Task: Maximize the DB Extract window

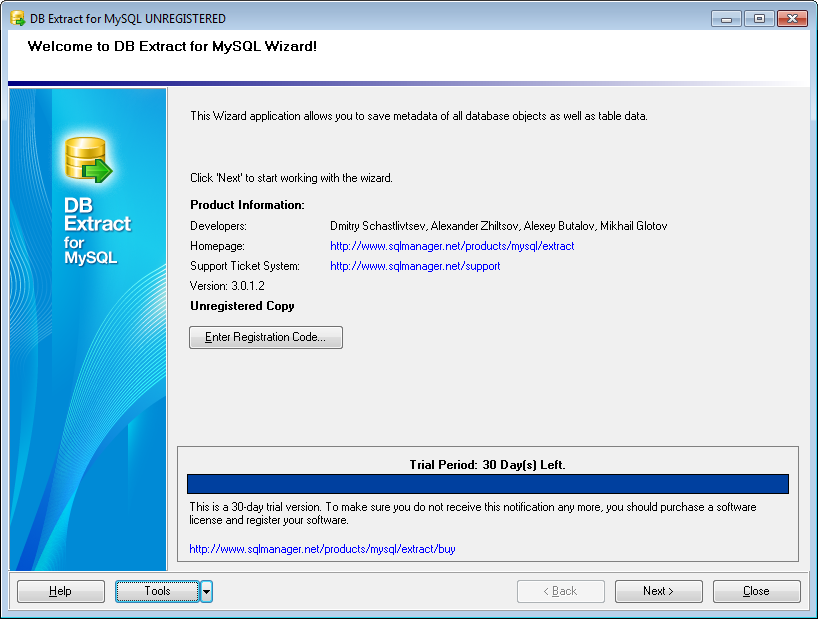Action: tap(758, 18)
